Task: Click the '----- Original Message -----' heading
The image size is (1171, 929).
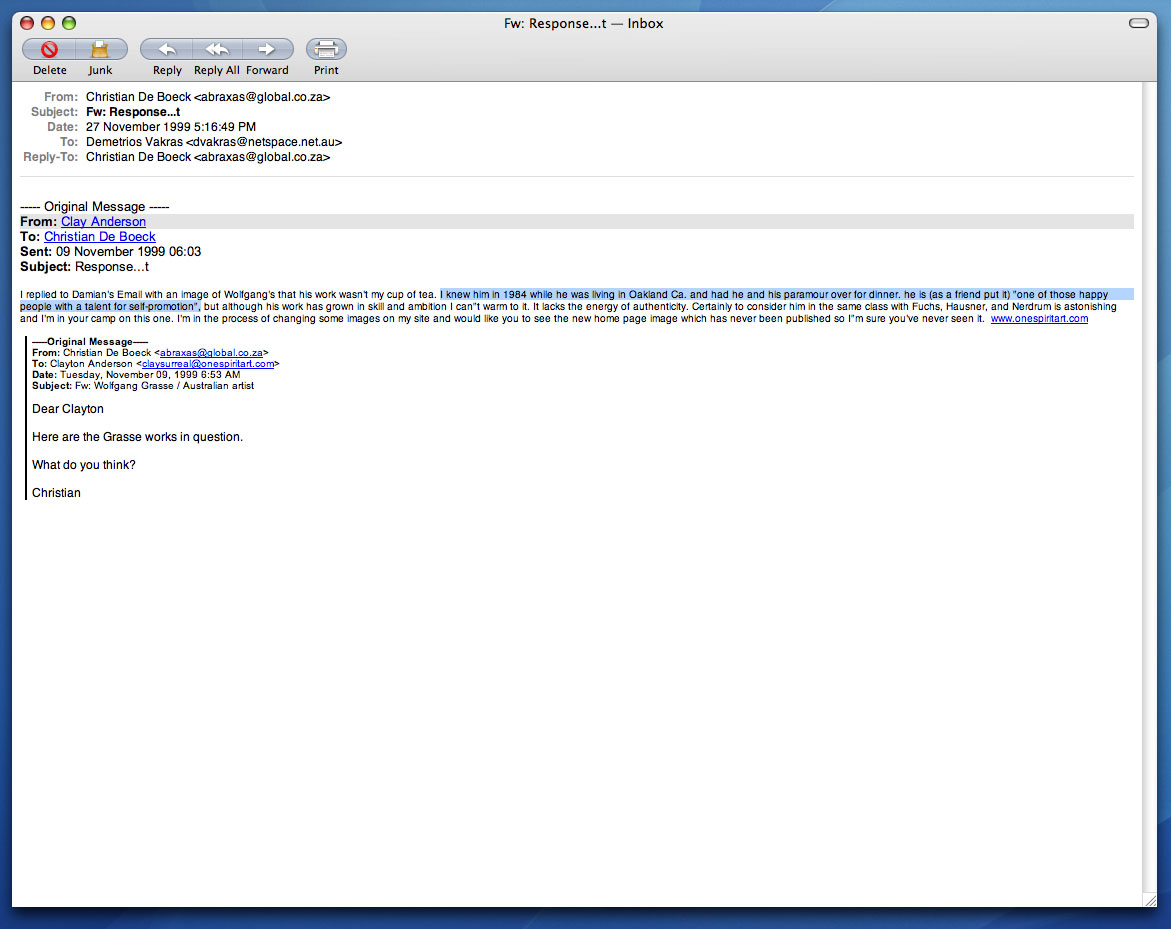Action: [x=95, y=207]
